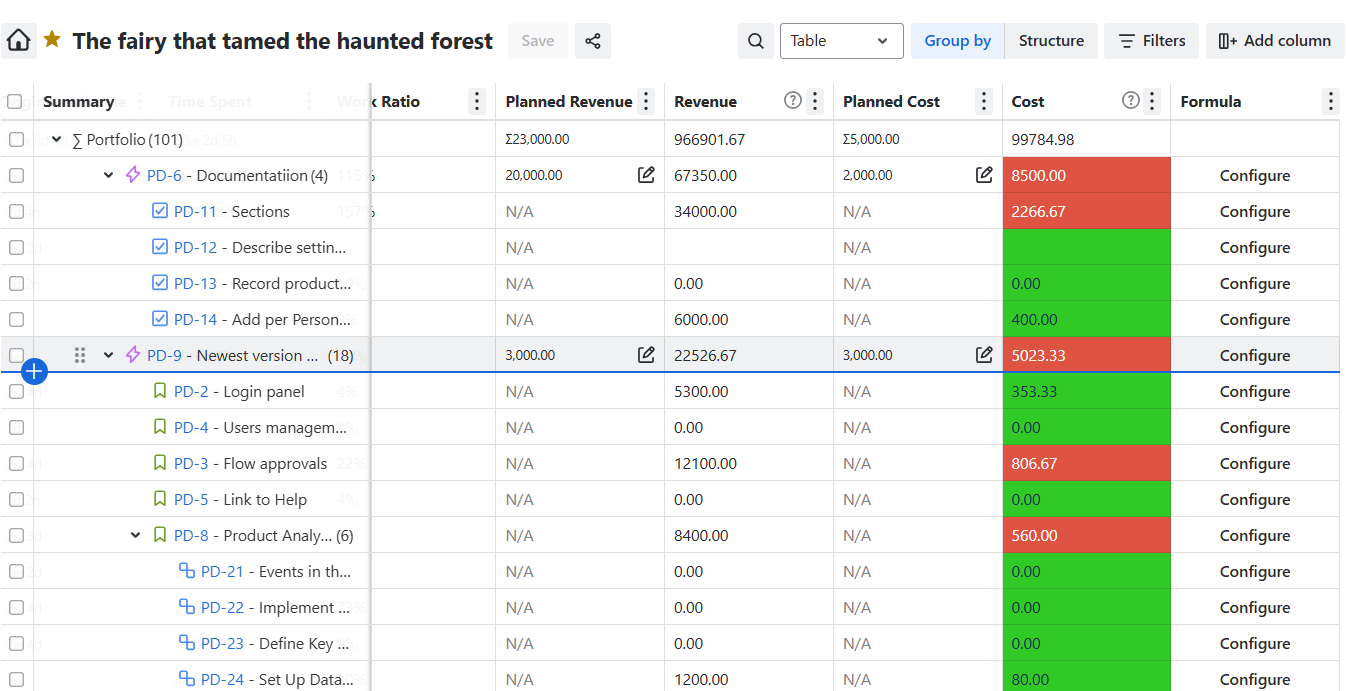Click red Cost cell 8500.00
The width and height of the screenshot is (1347, 691).
point(1086,175)
